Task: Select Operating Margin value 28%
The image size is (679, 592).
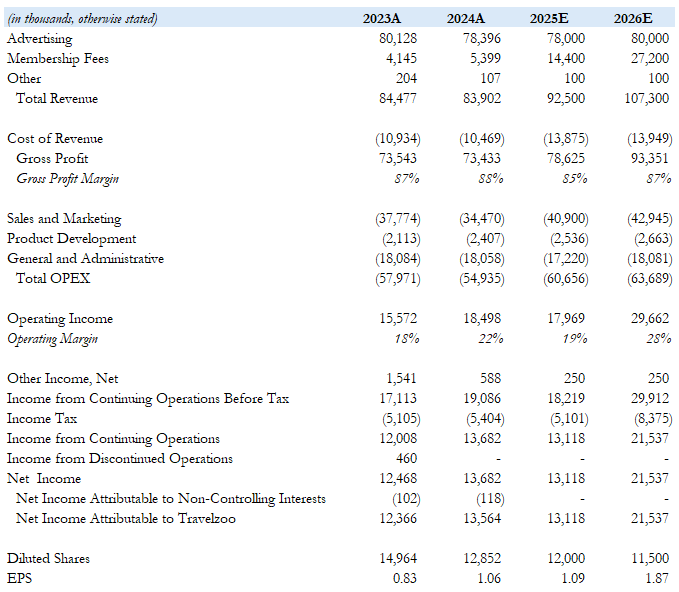Action: [659, 339]
